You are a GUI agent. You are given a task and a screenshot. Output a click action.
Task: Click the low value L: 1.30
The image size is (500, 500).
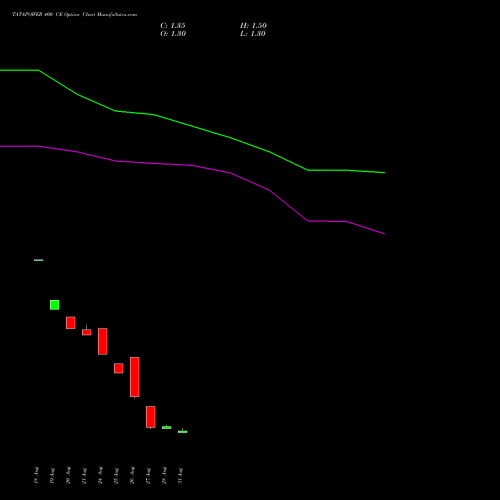[x=253, y=34]
